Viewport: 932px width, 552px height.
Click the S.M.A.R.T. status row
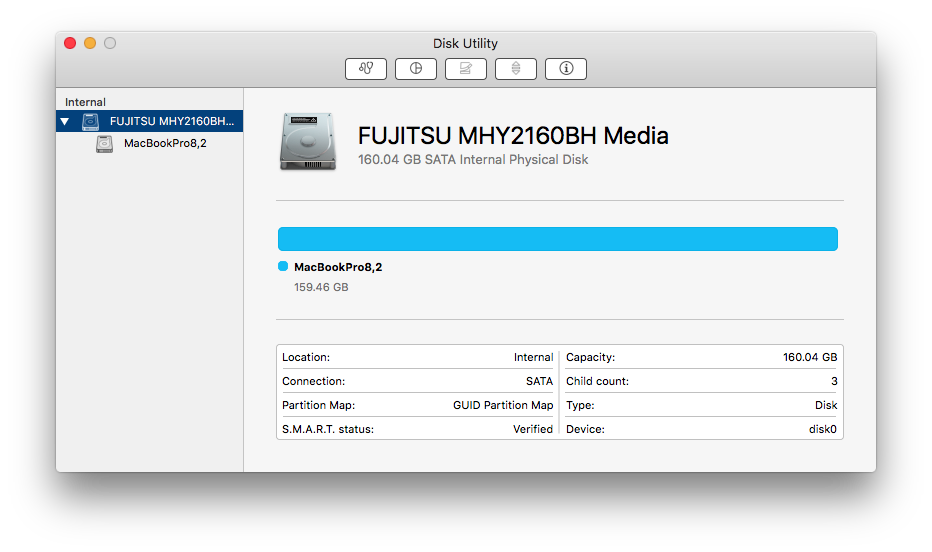point(417,428)
